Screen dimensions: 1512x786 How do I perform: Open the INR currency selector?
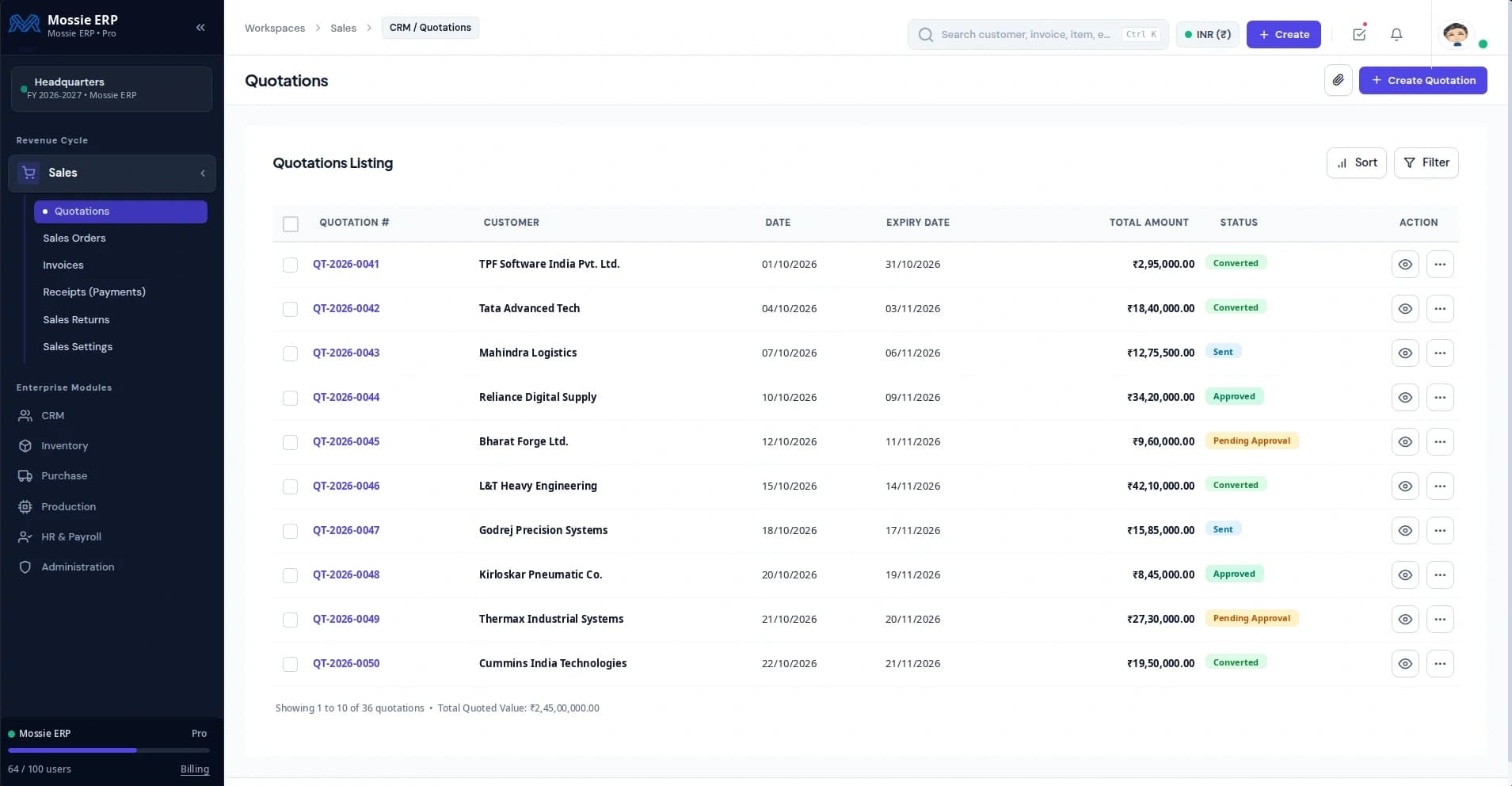[1207, 34]
